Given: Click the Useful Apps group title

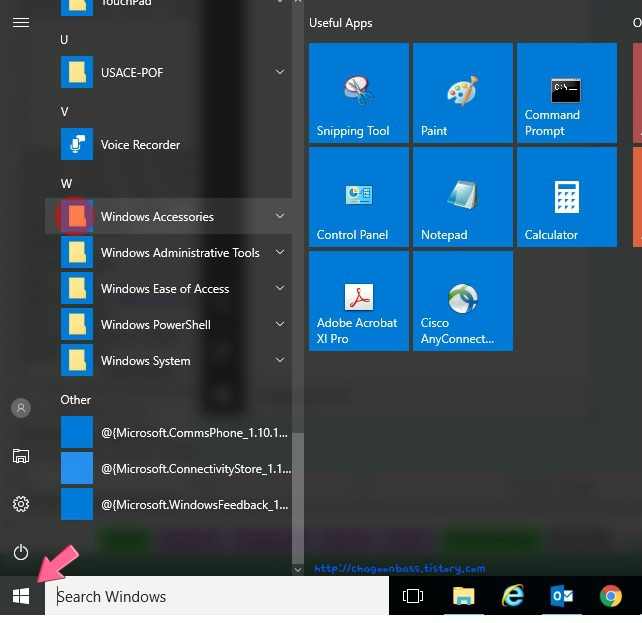Looking at the screenshot, I should pyautogui.click(x=341, y=23).
